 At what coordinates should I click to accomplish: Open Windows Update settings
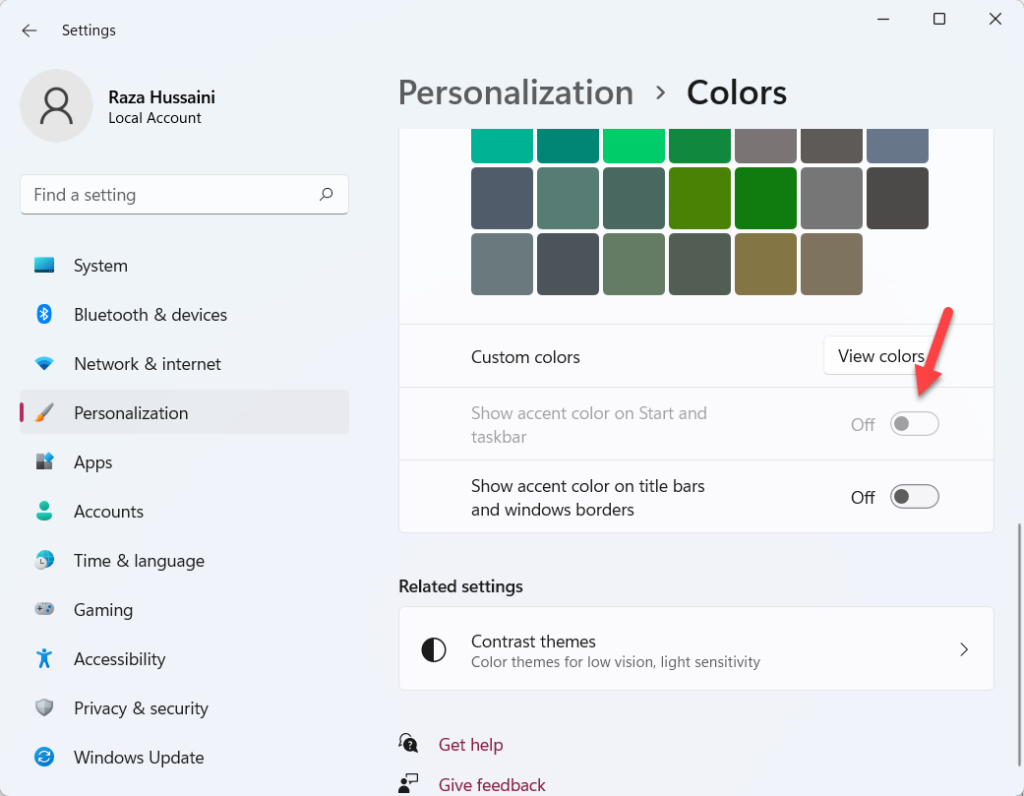[138, 757]
